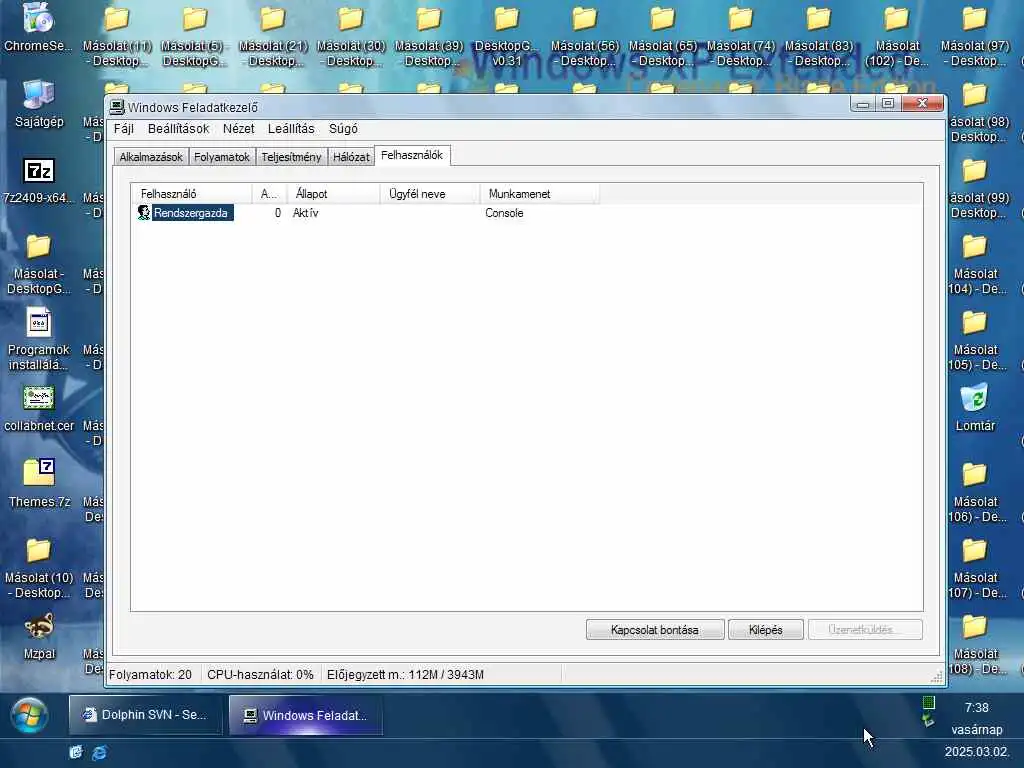1024x768 pixels.
Task: Open the Súgó menu
Action: [x=343, y=129]
